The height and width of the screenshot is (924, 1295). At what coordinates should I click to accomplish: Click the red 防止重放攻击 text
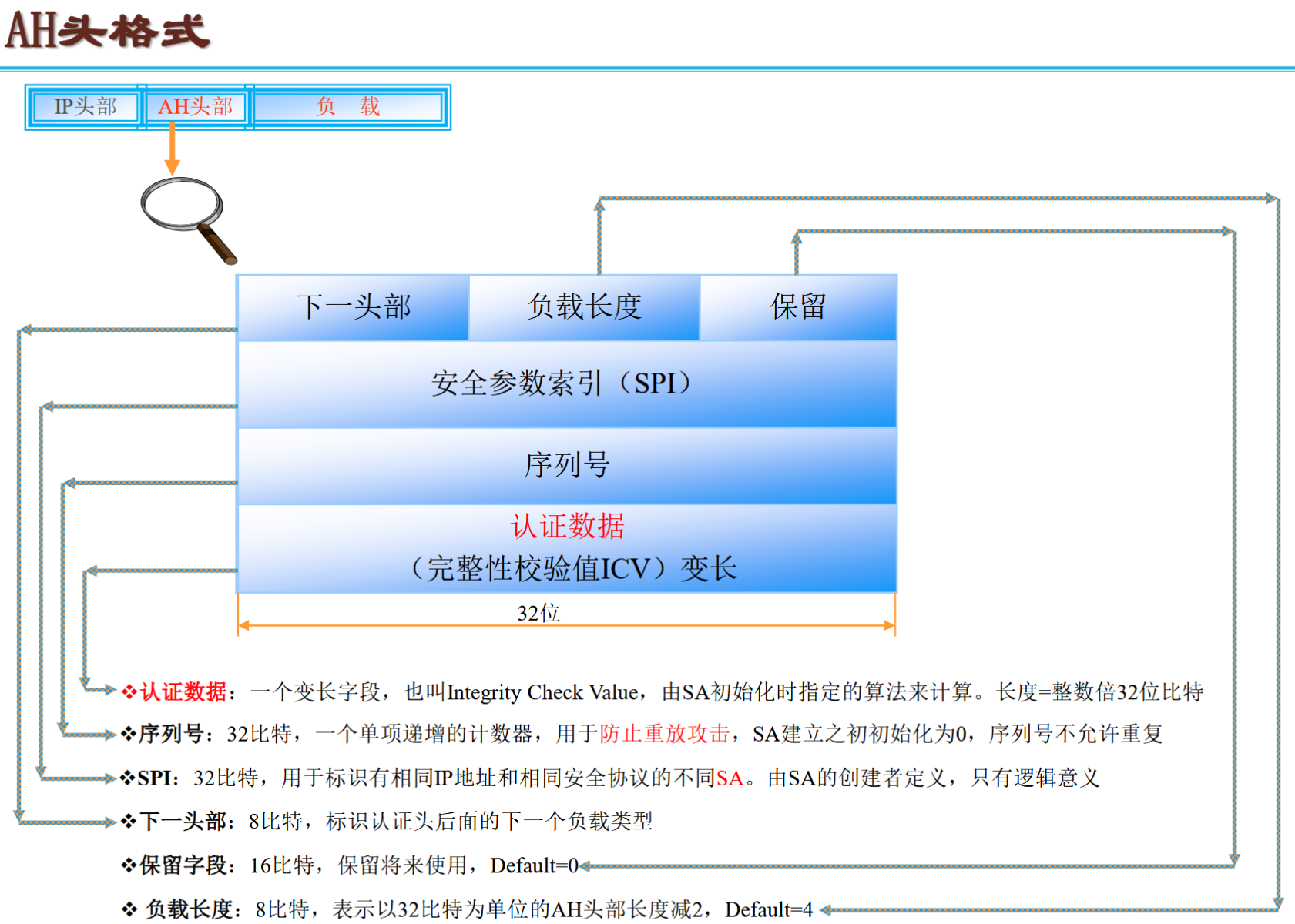click(x=664, y=734)
